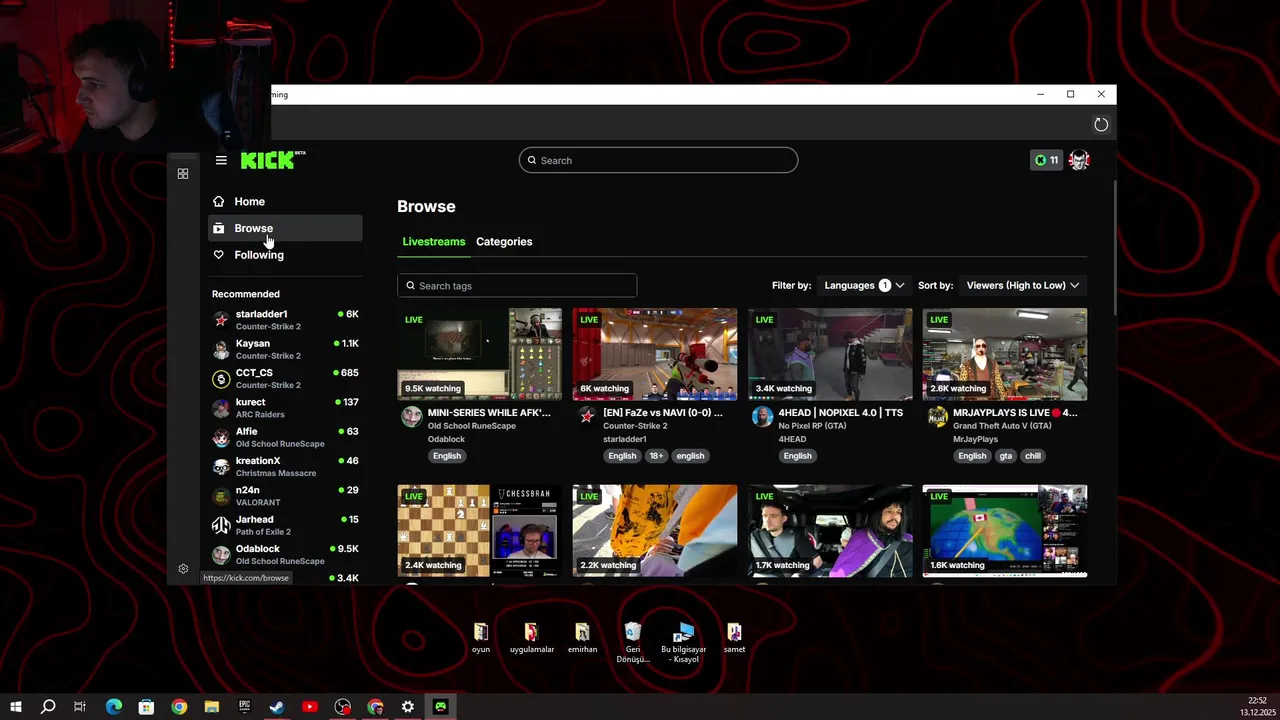Open the Kick points badge showing 11
The image size is (1280, 720).
[1046, 160]
